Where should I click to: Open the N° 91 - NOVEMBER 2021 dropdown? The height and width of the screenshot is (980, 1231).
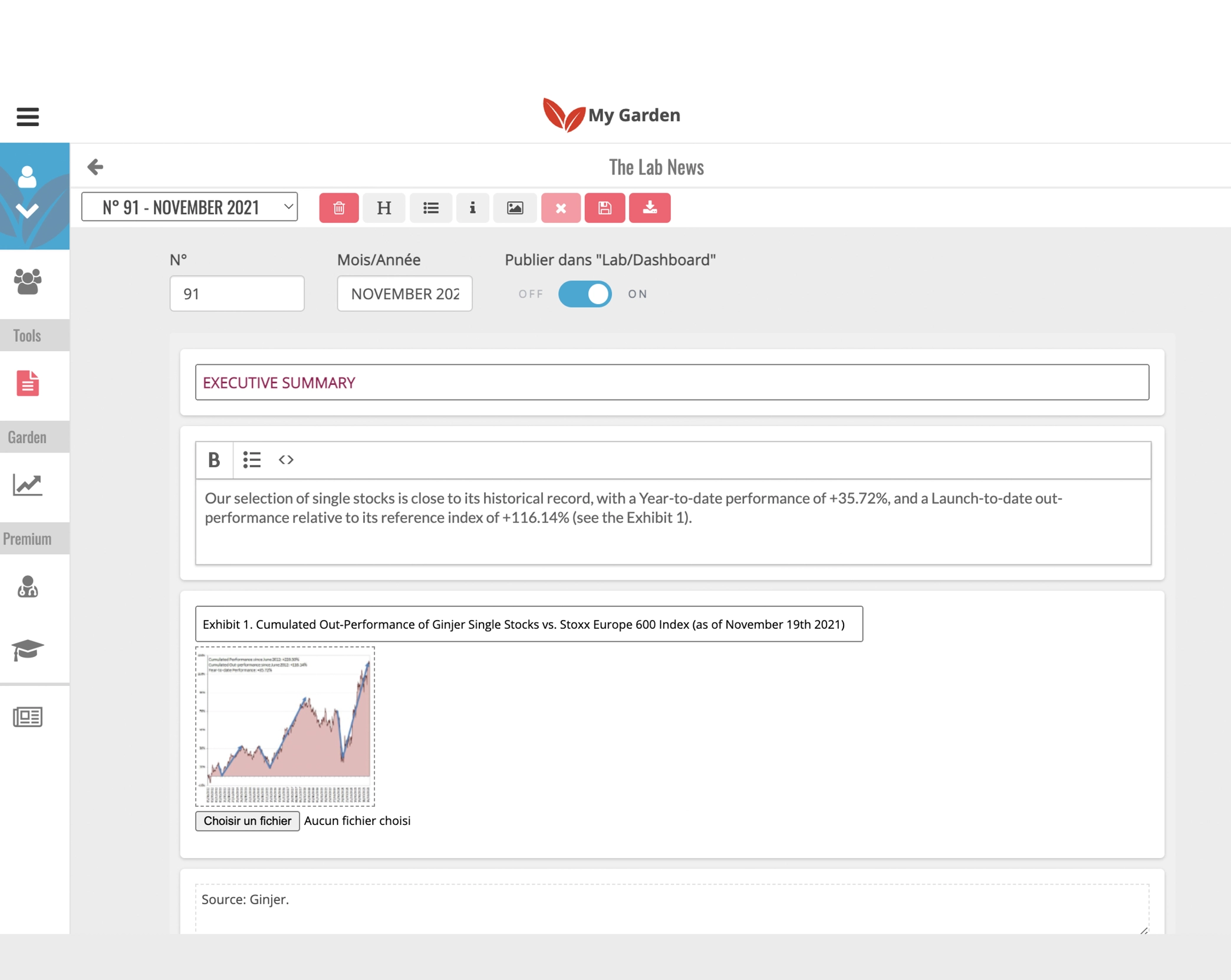[x=189, y=207]
